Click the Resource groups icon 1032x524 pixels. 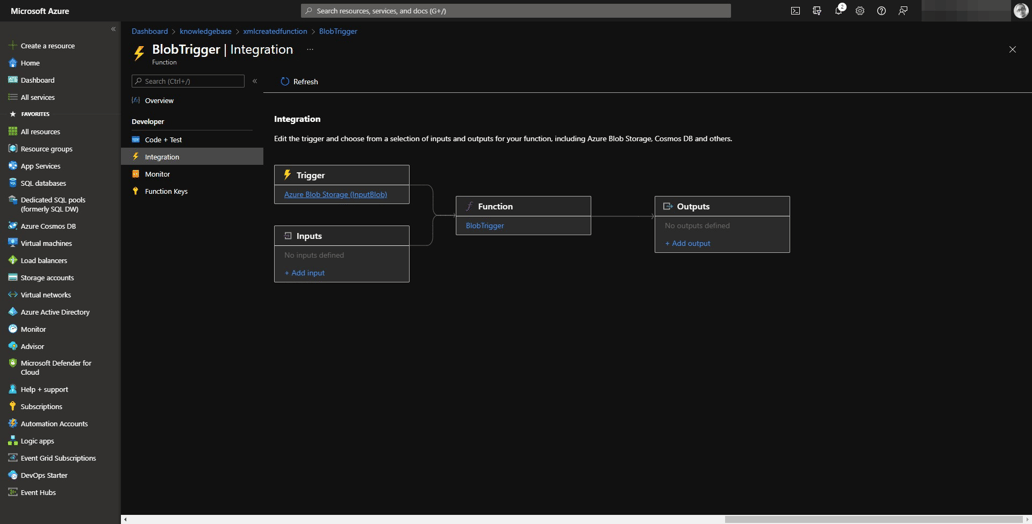pos(13,149)
